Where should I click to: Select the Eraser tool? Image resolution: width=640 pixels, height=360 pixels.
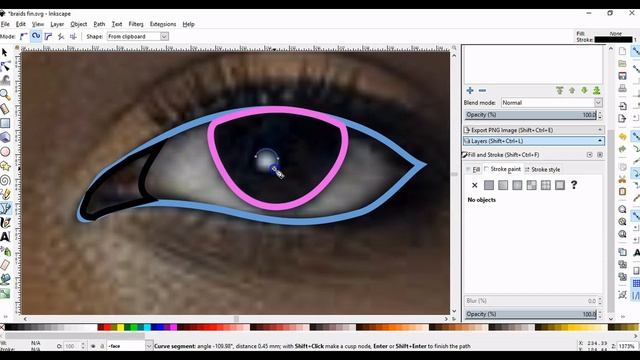tap(5, 265)
